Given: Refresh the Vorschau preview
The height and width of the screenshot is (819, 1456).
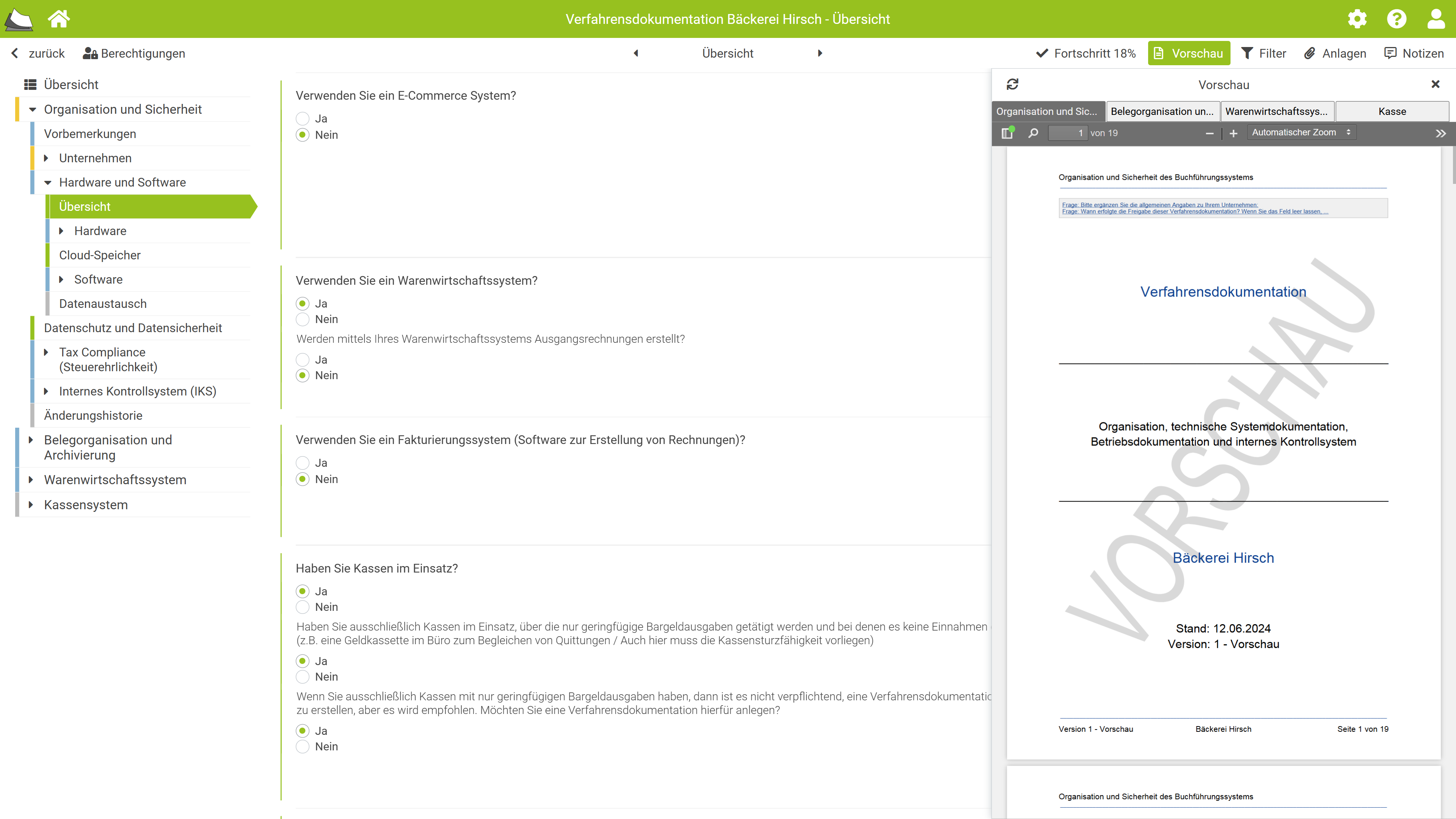Looking at the screenshot, I should [x=1012, y=84].
